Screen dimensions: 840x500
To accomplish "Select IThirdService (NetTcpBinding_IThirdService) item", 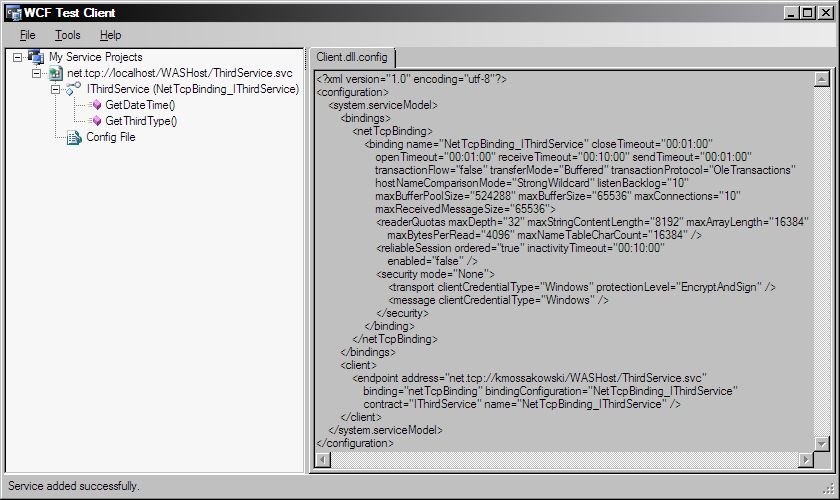I will point(193,89).
